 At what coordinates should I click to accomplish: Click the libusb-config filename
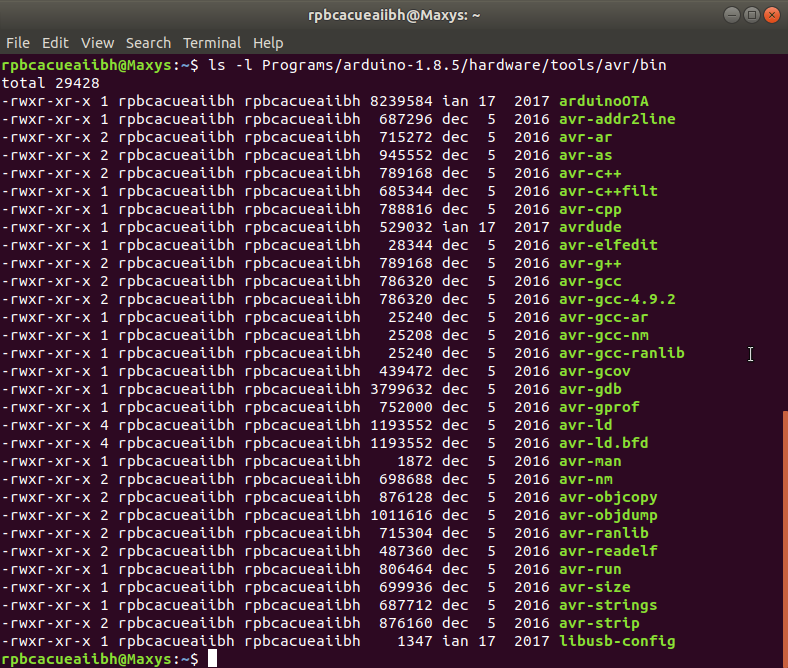(x=617, y=641)
